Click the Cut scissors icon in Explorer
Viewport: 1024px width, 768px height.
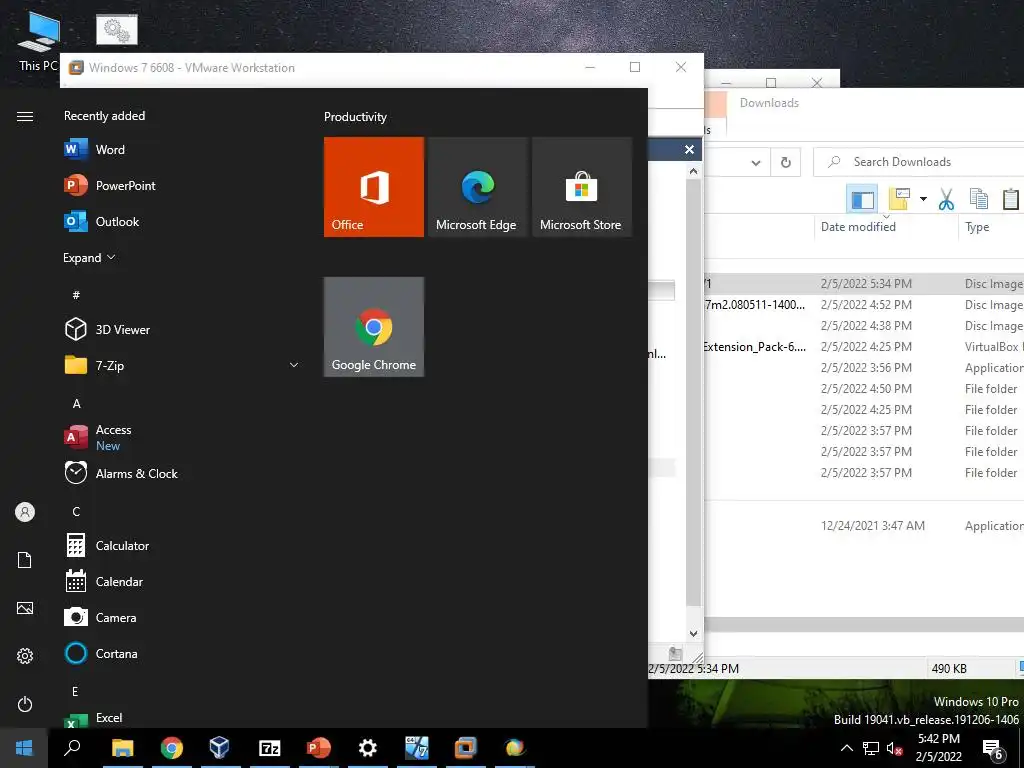click(x=946, y=199)
